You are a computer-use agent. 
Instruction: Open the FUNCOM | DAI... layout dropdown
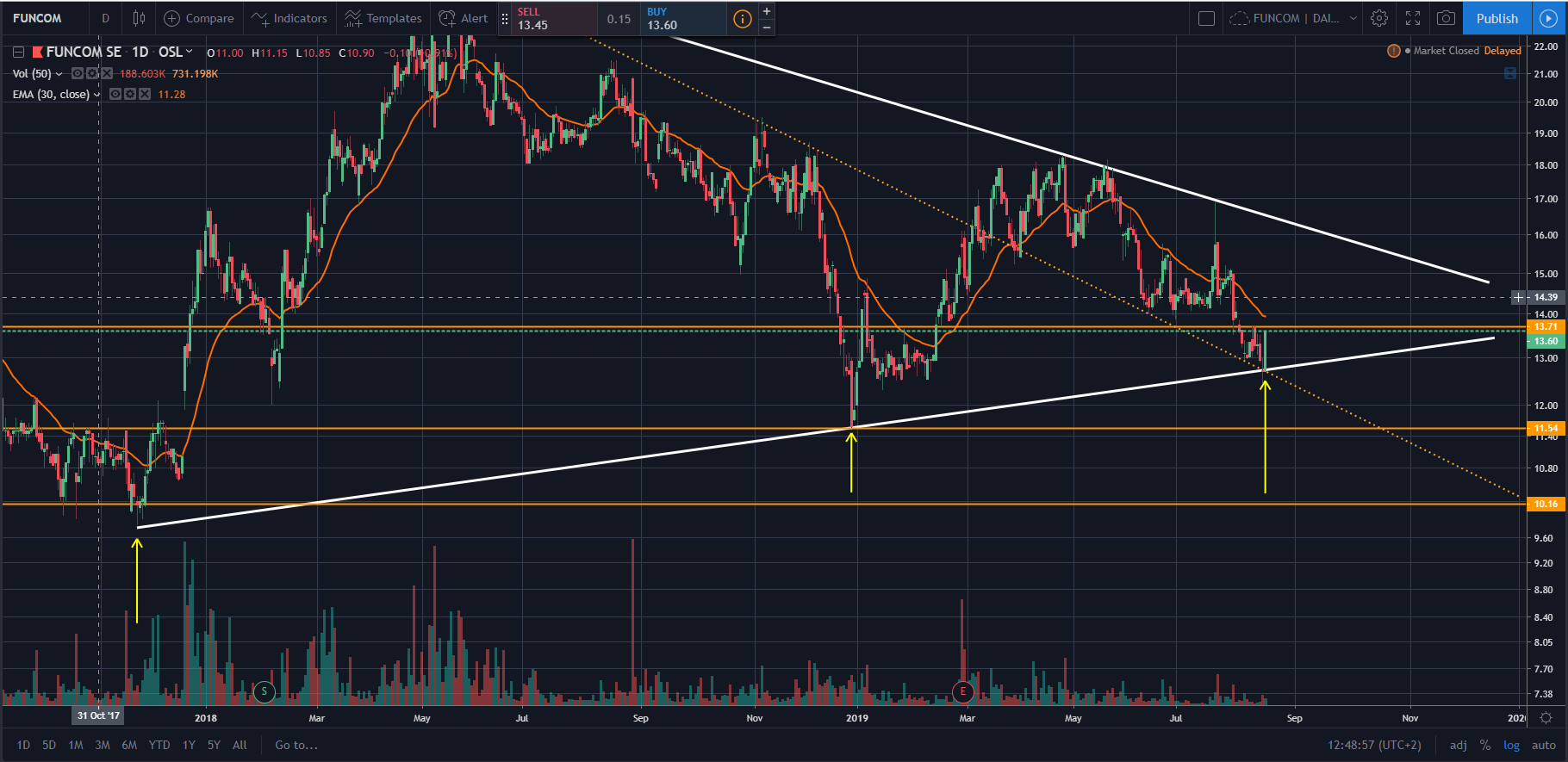click(x=1292, y=18)
